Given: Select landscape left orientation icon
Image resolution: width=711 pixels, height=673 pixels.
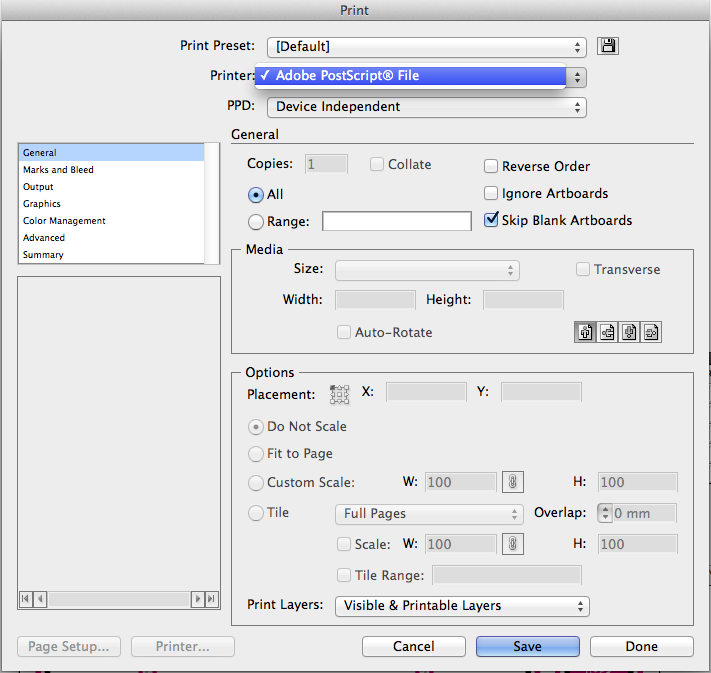Looking at the screenshot, I should [607, 333].
